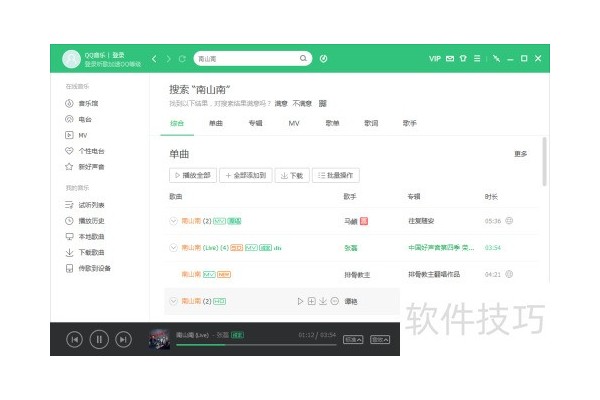Click the next track button
Image resolution: width=600 pixels, height=400 pixels.
pyautogui.click(x=123, y=340)
